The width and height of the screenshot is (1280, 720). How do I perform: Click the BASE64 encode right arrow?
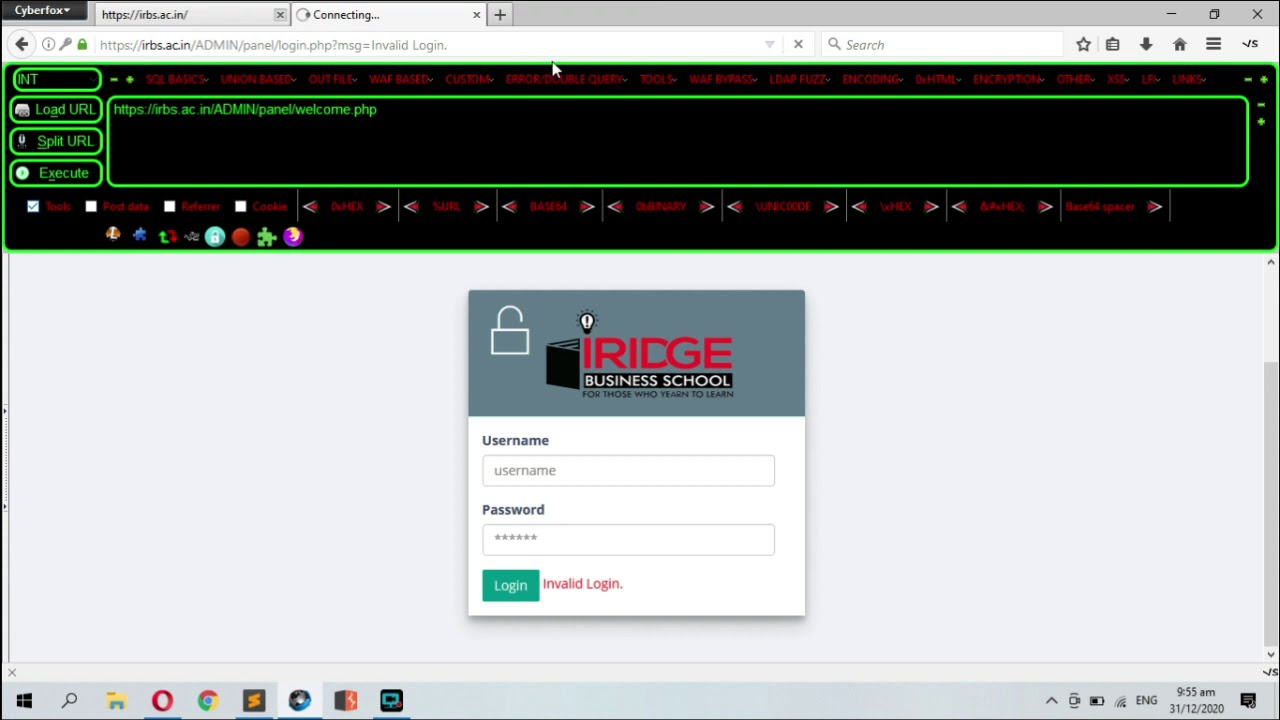point(587,206)
